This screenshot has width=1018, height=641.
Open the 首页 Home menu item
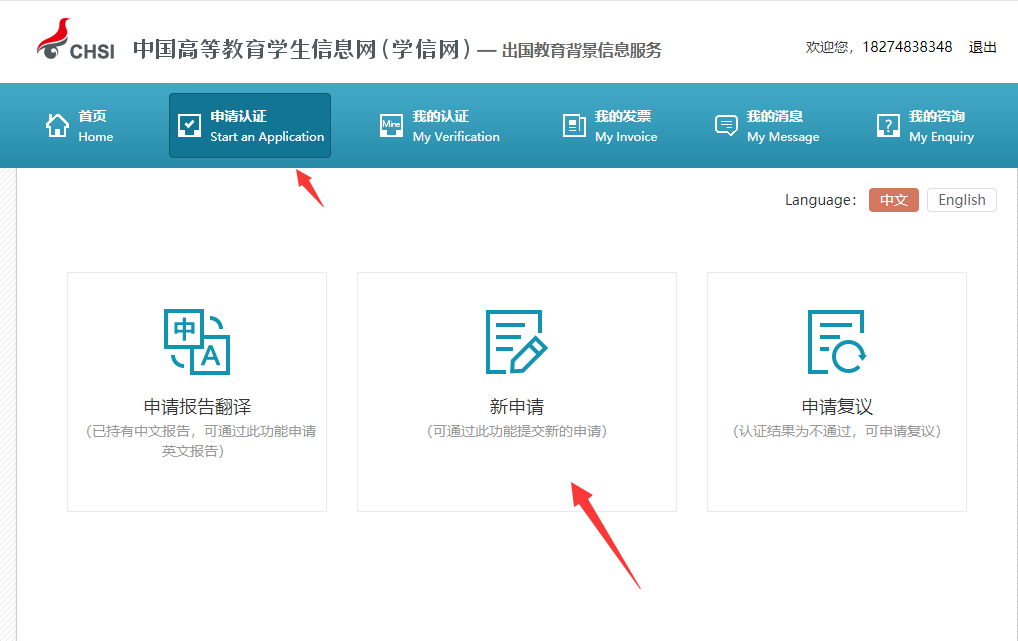(x=95, y=126)
